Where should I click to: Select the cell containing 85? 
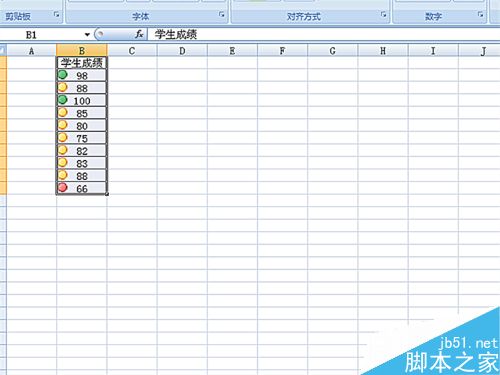pos(82,113)
